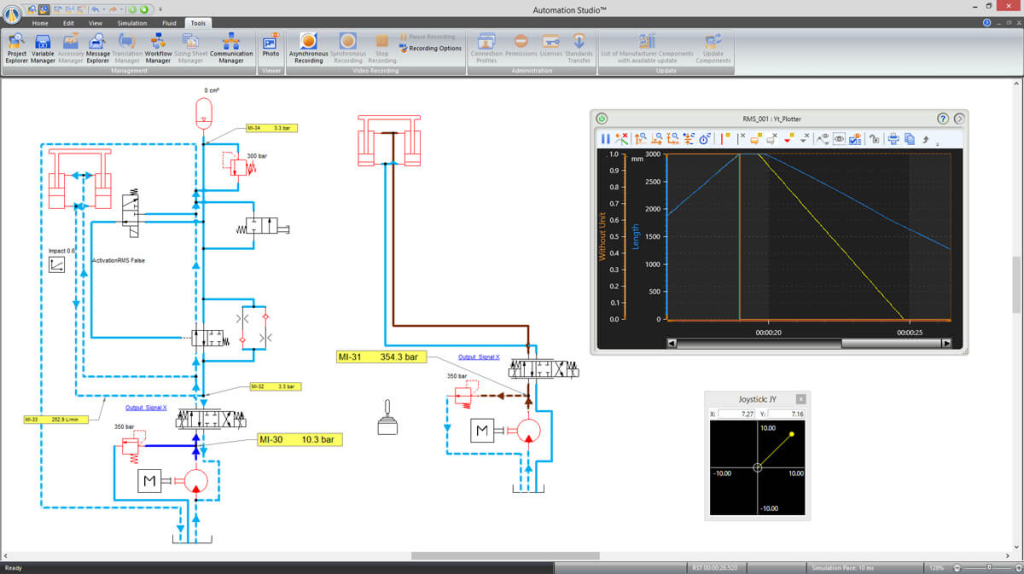Click the right Output_Signal X link
This screenshot has height=574, width=1024.
coord(479,357)
